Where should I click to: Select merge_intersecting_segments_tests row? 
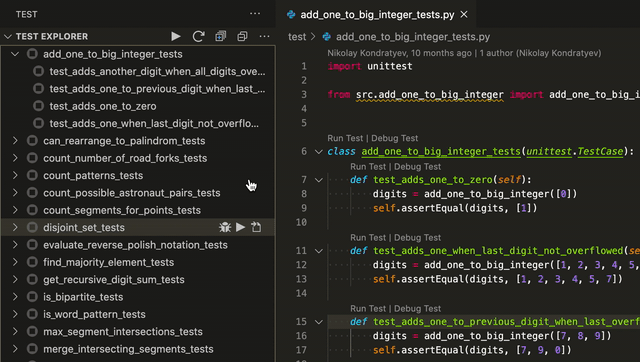click(x=138, y=349)
